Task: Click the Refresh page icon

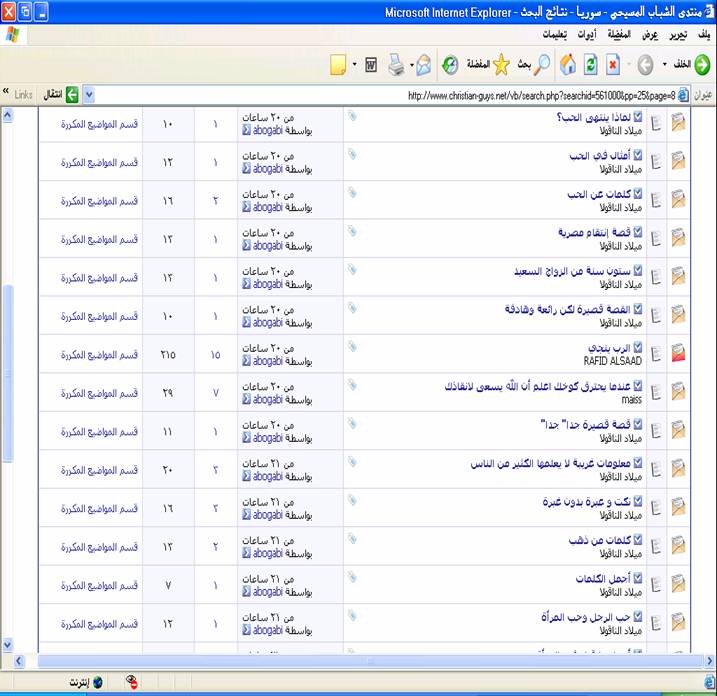Action: point(590,65)
